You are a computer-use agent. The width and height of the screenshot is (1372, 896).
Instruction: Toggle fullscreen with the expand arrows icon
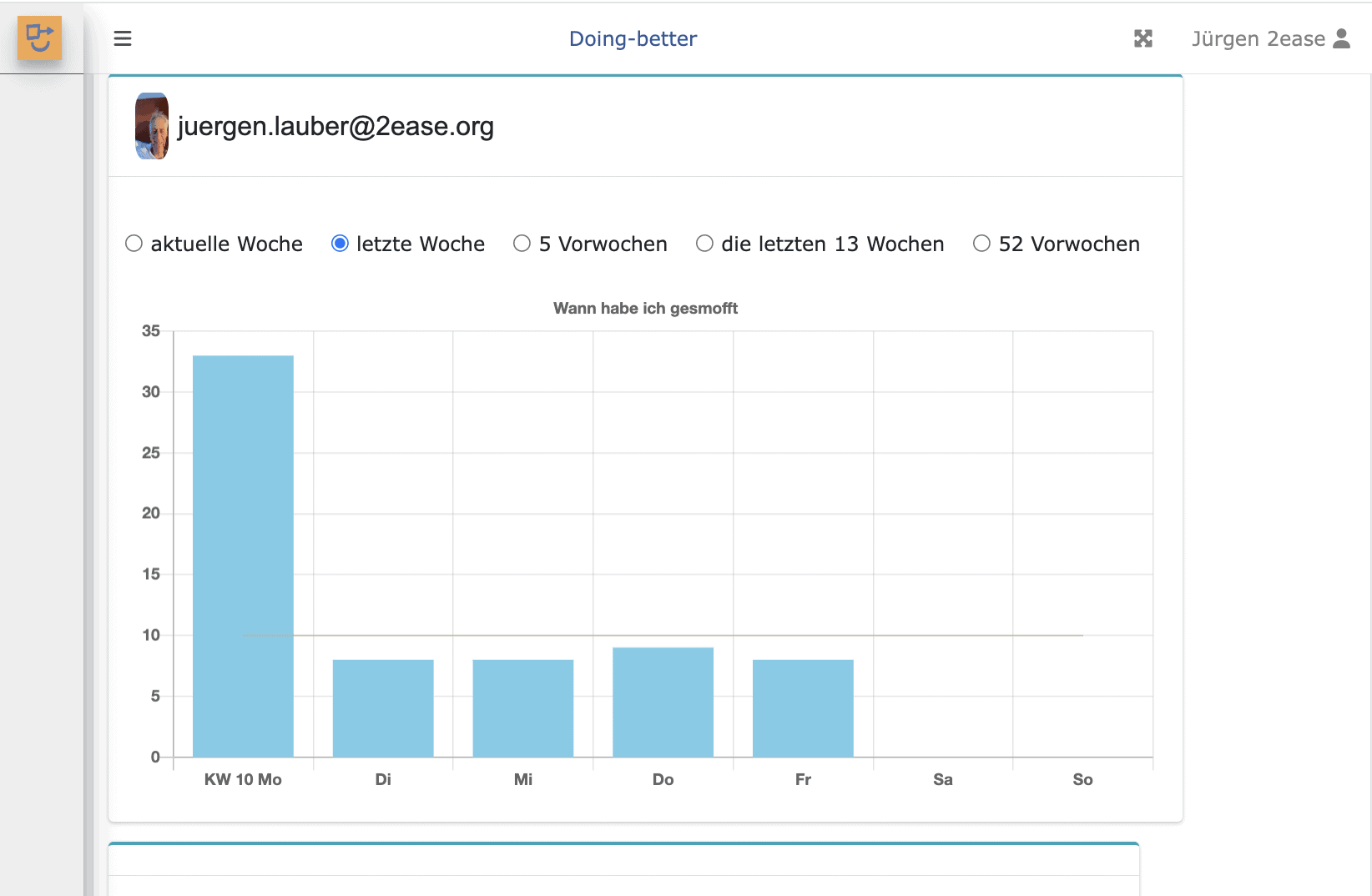(1143, 38)
